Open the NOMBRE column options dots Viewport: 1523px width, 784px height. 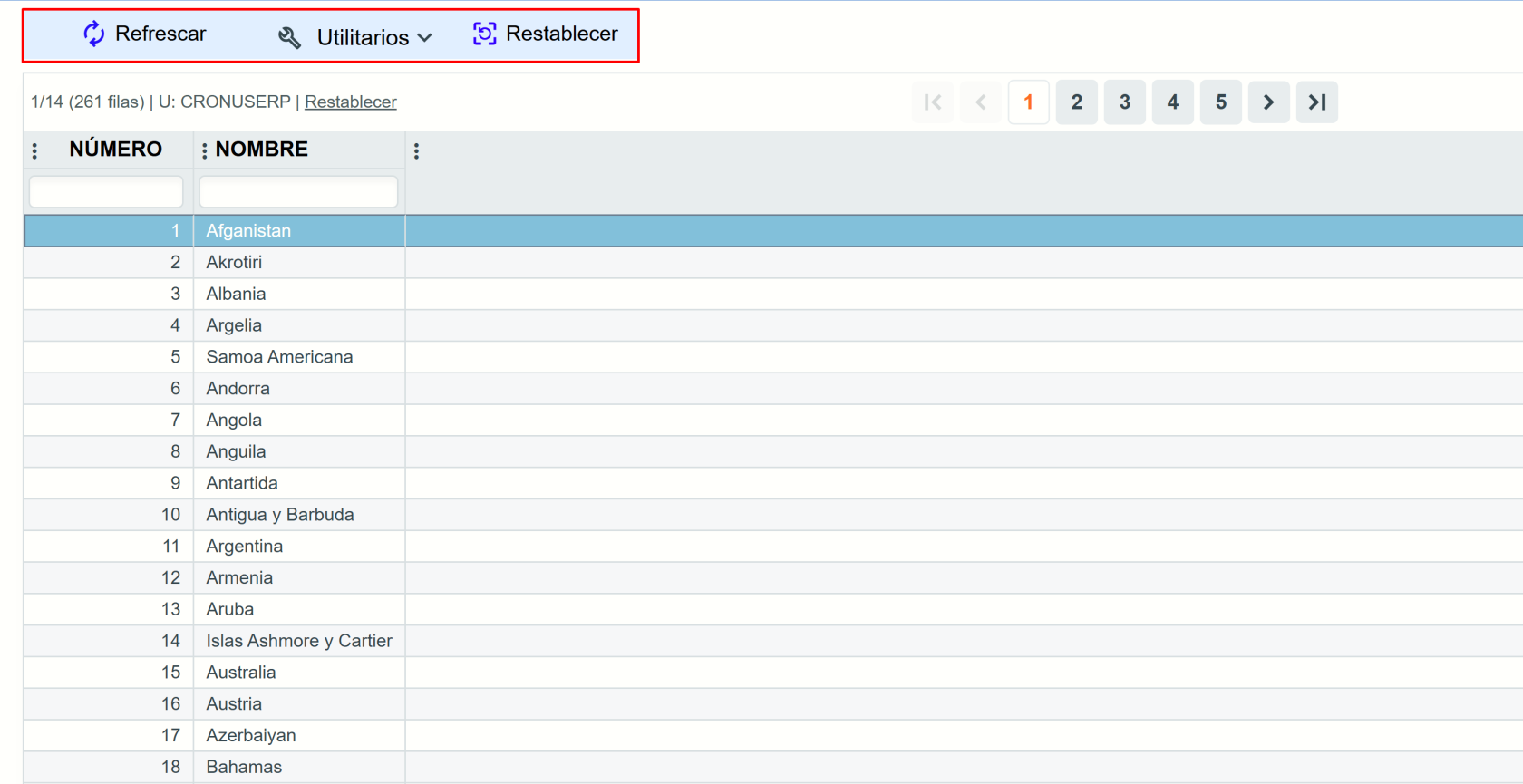(x=204, y=150)
